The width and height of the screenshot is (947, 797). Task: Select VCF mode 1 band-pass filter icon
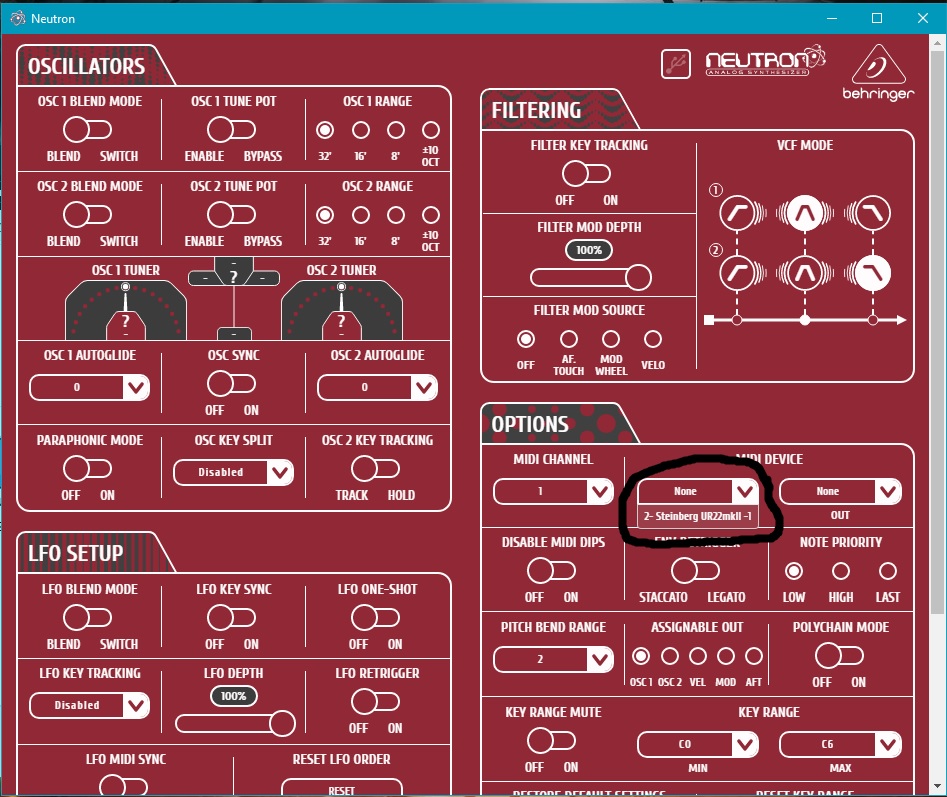pos(804,213)
